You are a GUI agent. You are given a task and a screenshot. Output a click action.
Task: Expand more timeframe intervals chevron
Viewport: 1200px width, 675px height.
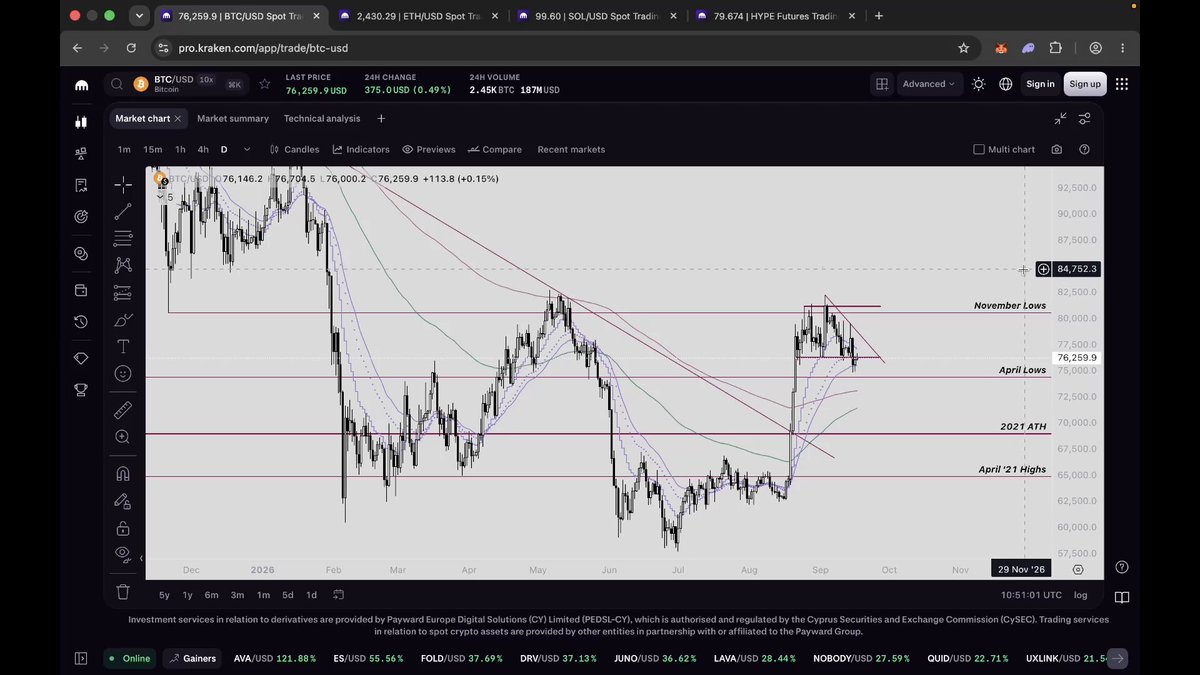click(246, 149)
